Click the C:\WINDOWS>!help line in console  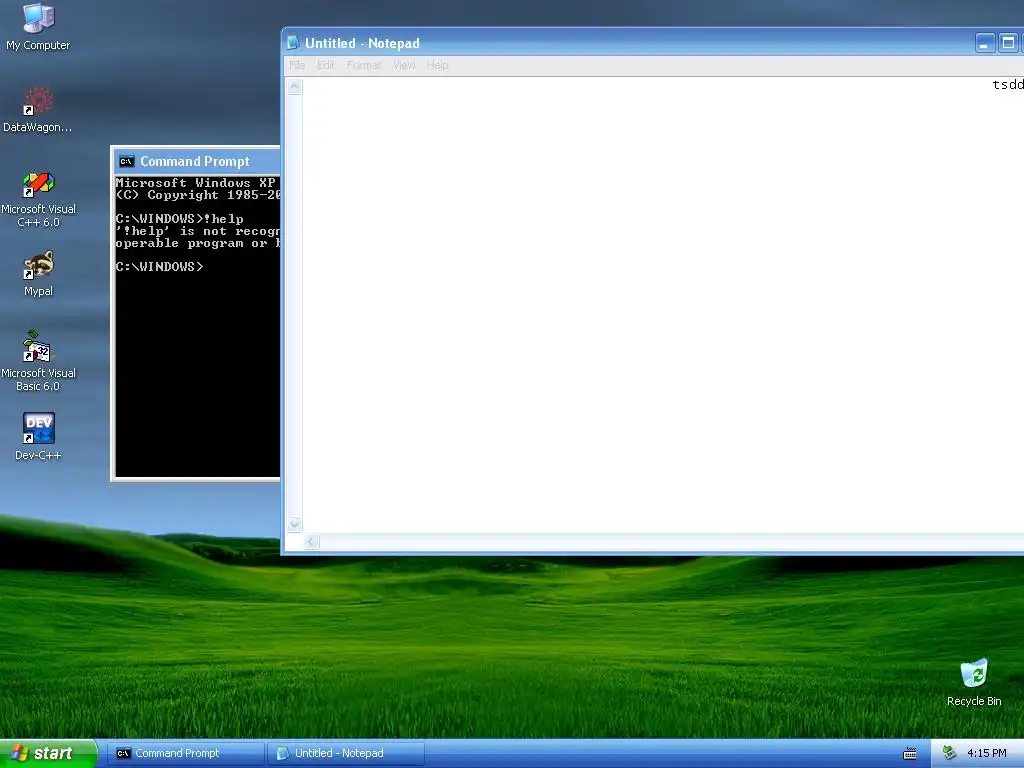pos(180,219)
